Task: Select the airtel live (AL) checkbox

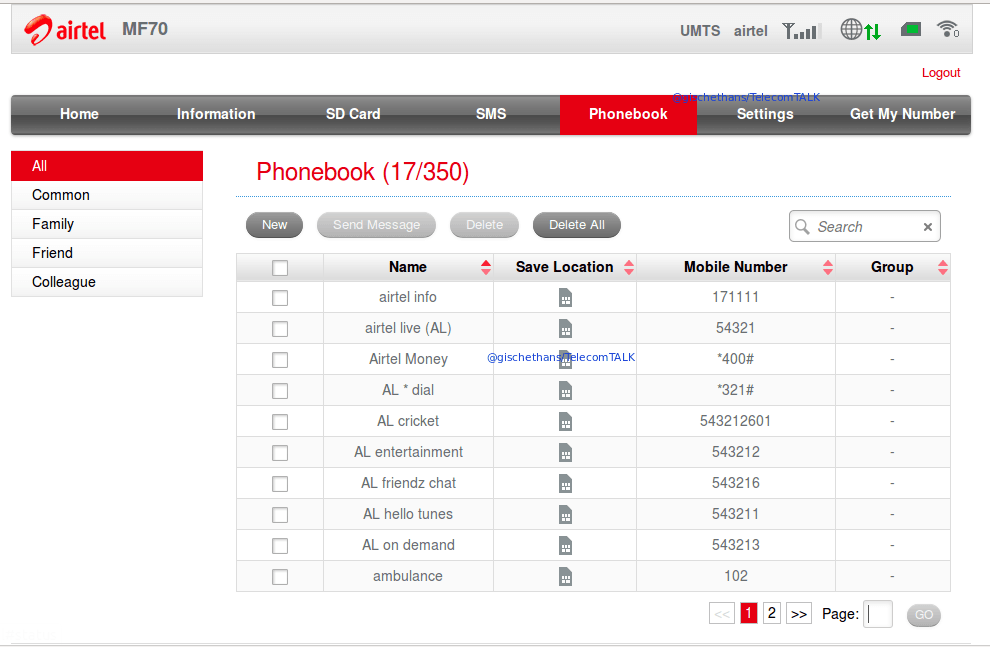Action: tap(280, 329)
